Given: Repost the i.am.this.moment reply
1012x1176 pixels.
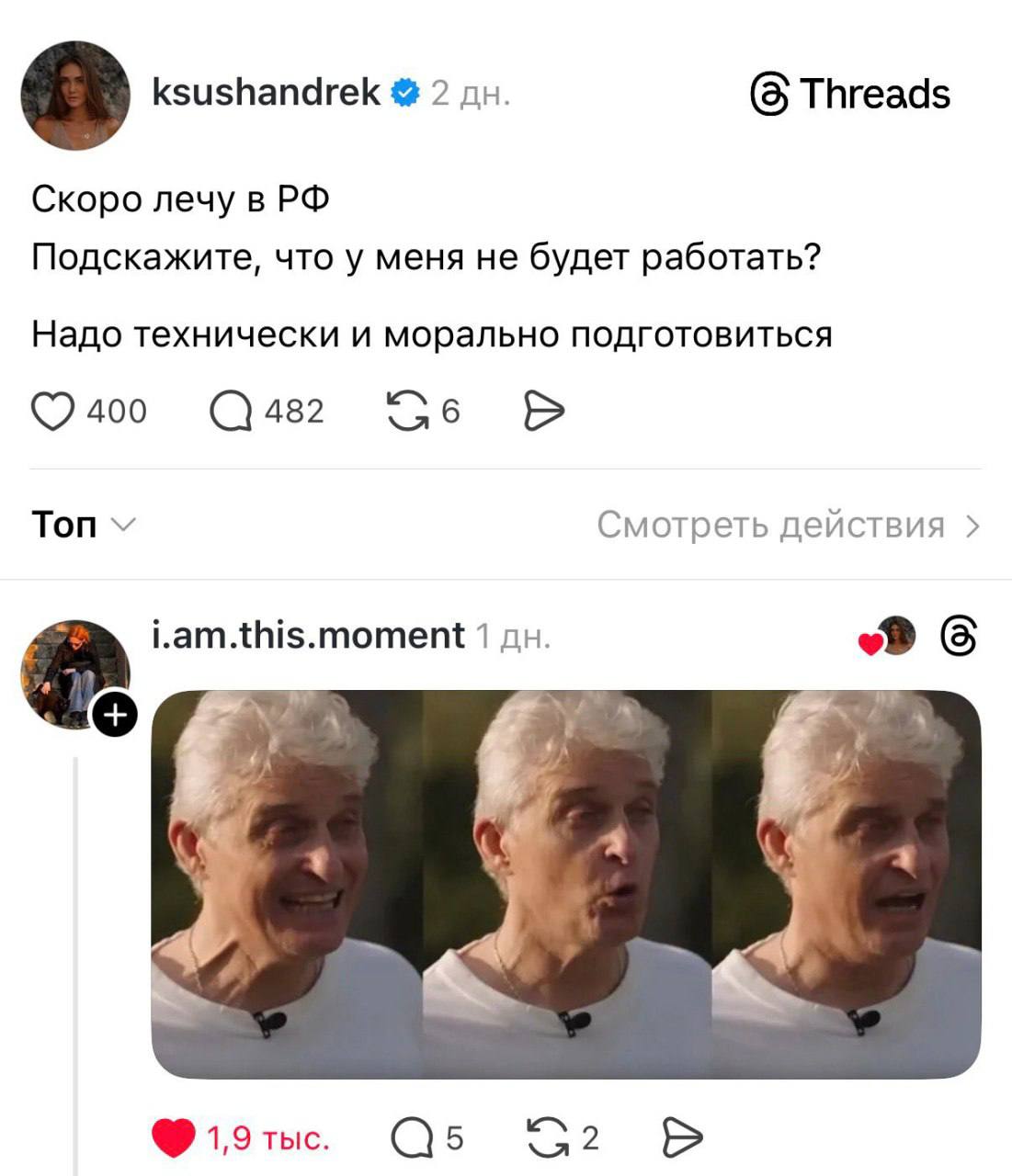Looking at the screenshot, I should pyautogui.click(x=549, y=1138).
